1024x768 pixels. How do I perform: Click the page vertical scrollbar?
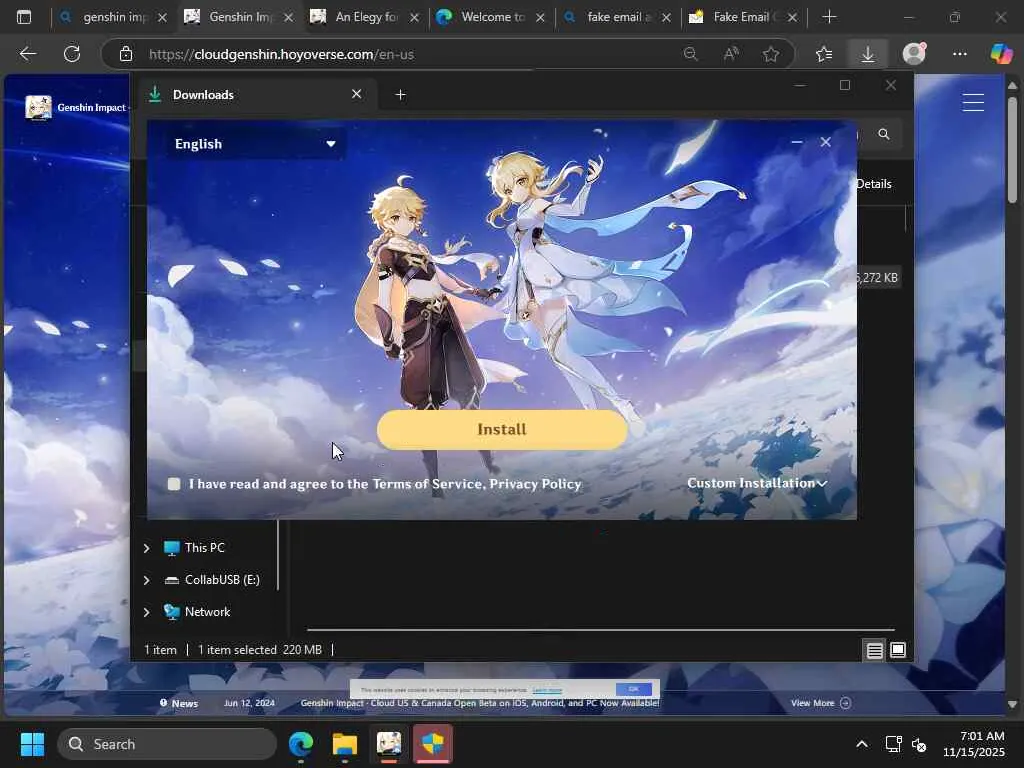1012,150
